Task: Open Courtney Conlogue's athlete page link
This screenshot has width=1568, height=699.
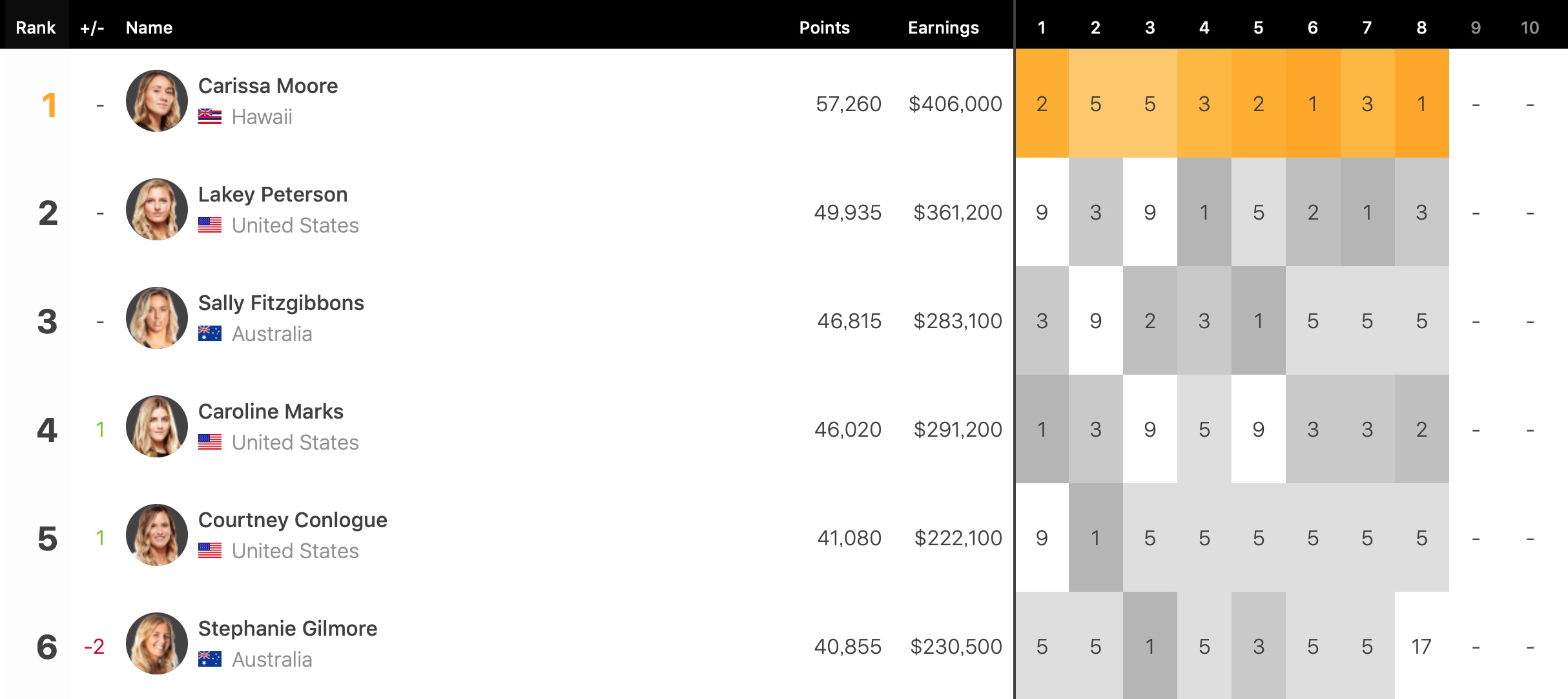Action: pos(293,520)
